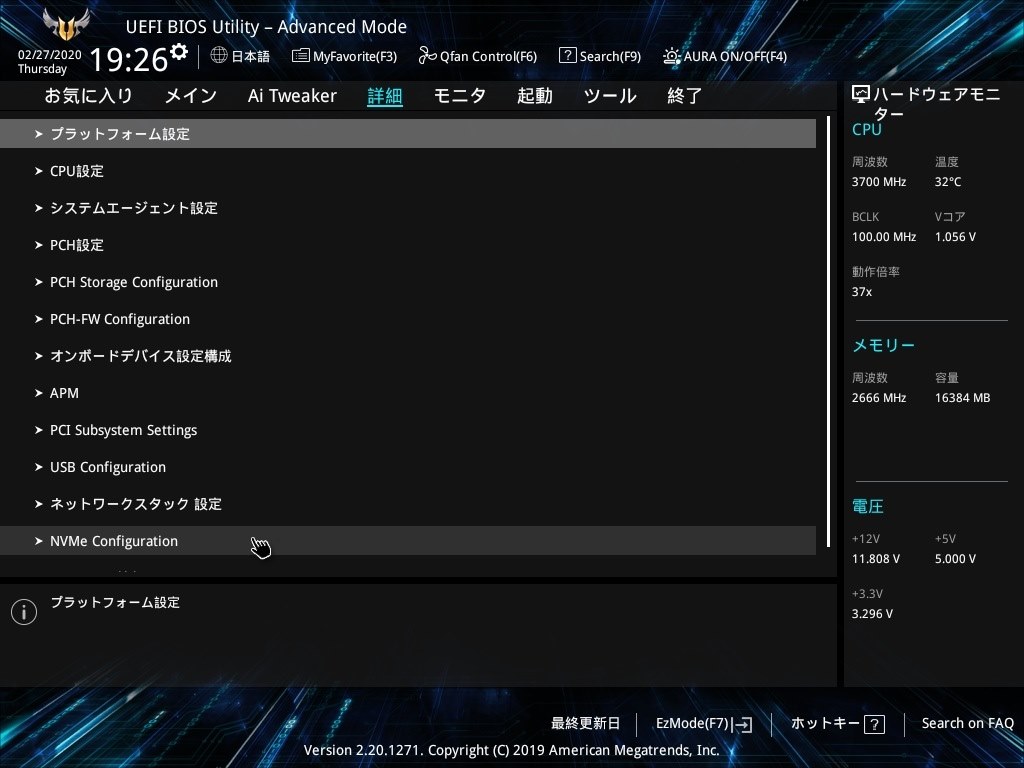1024x768 pixels.
Task: Expand PCI Subsystem Settings arrow
Action: (39, 430)
